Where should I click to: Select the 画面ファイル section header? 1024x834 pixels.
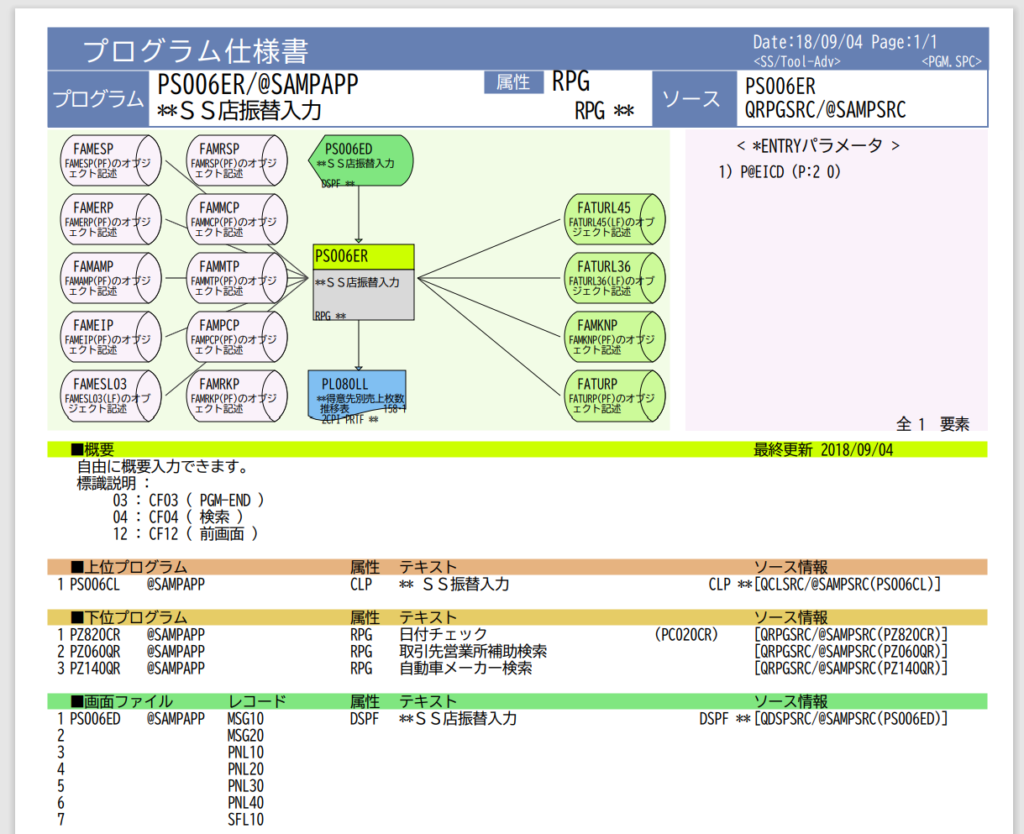click(129, 701)
